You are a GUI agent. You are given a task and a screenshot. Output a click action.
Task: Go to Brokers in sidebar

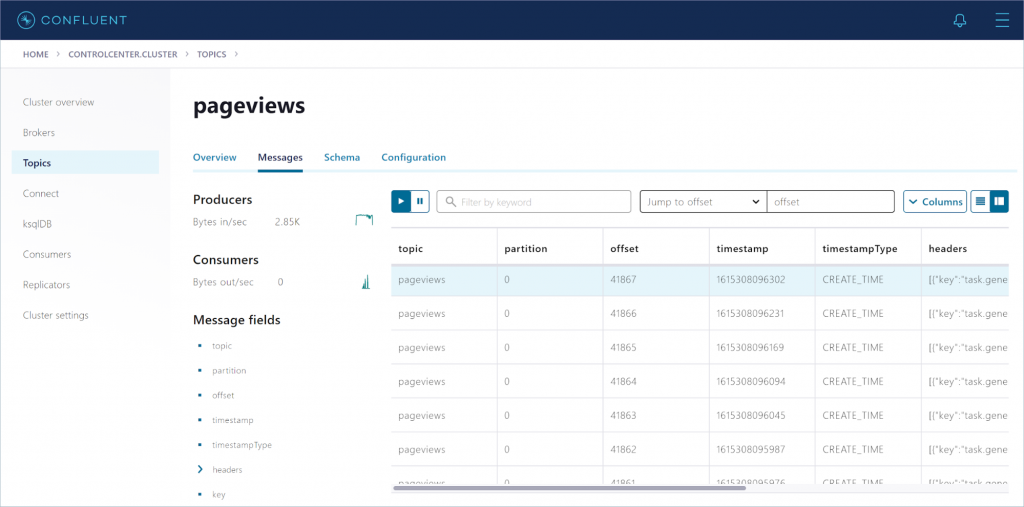[x=39, y=132]
